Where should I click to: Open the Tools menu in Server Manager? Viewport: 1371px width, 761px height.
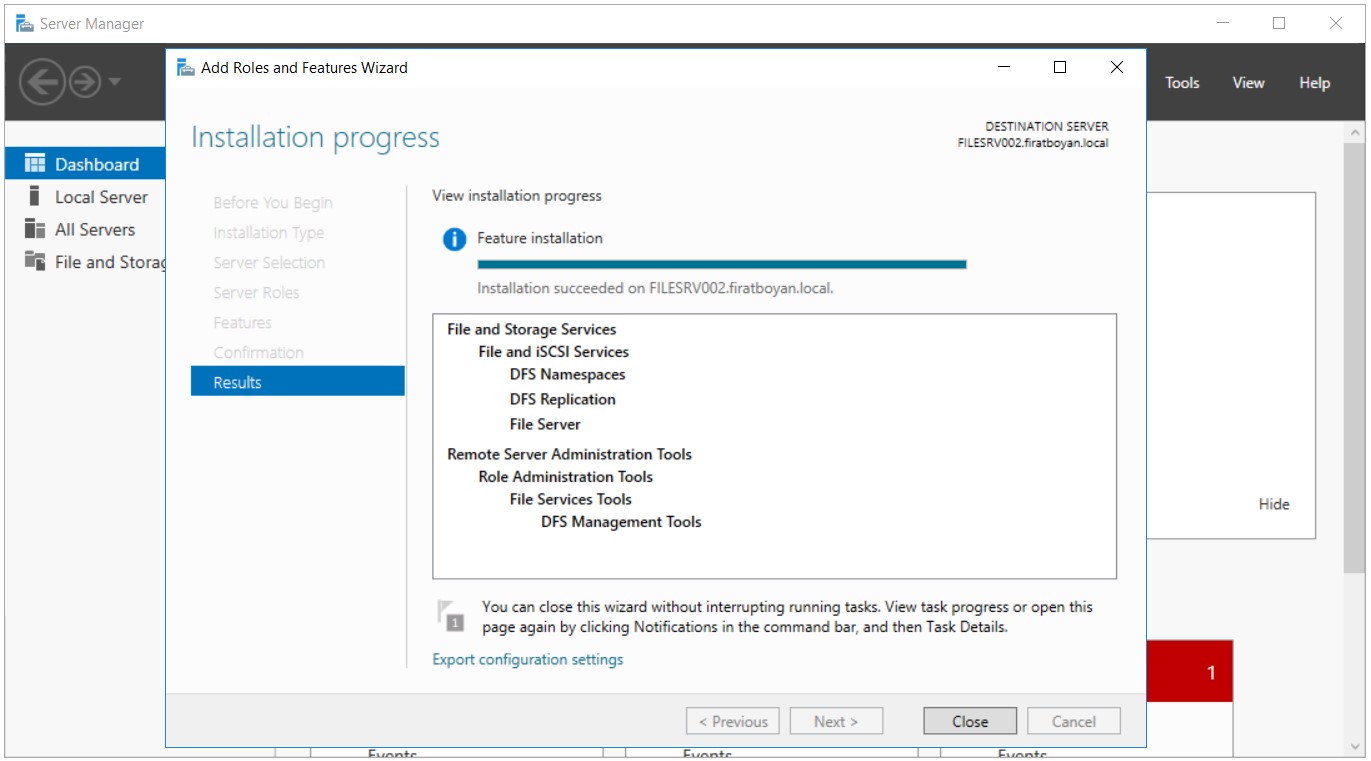tap(1182, 83)
